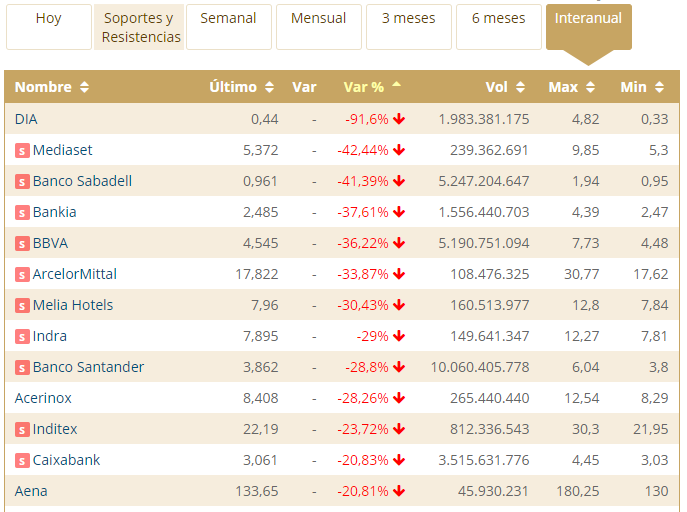This screenshot has width=687, height=512.
Task: Open the Acerinox stock page
Action: coord(43,398)
